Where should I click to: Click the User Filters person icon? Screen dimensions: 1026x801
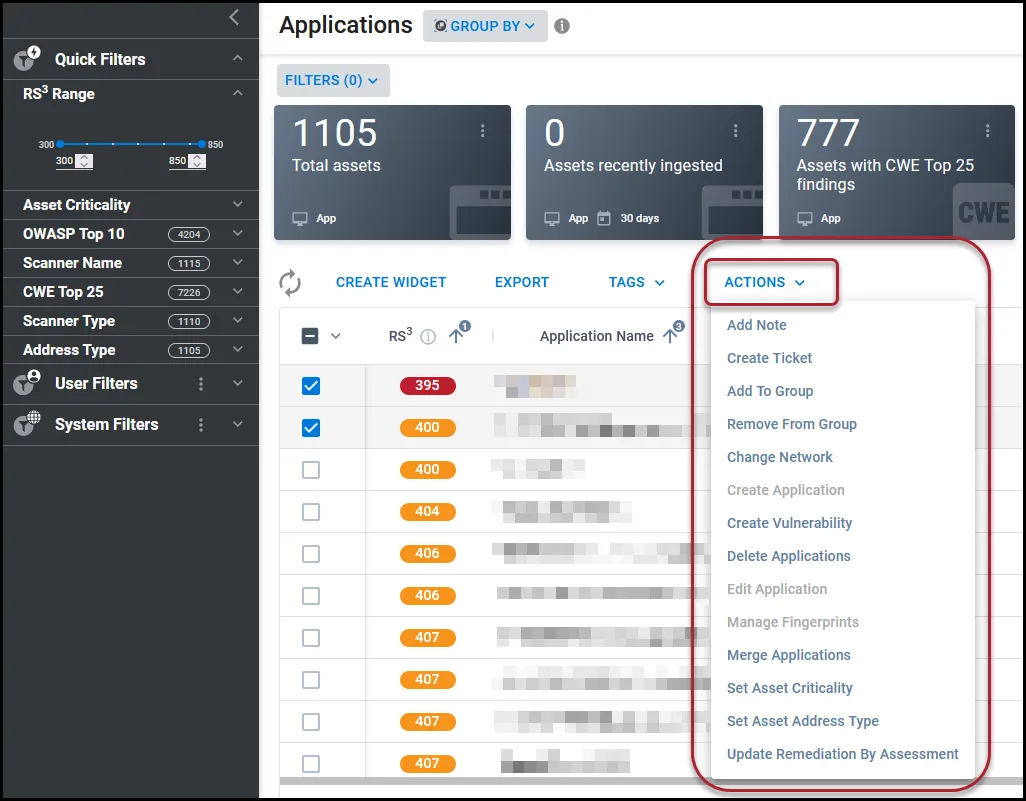pyautogui.click(x=27, y=383)
